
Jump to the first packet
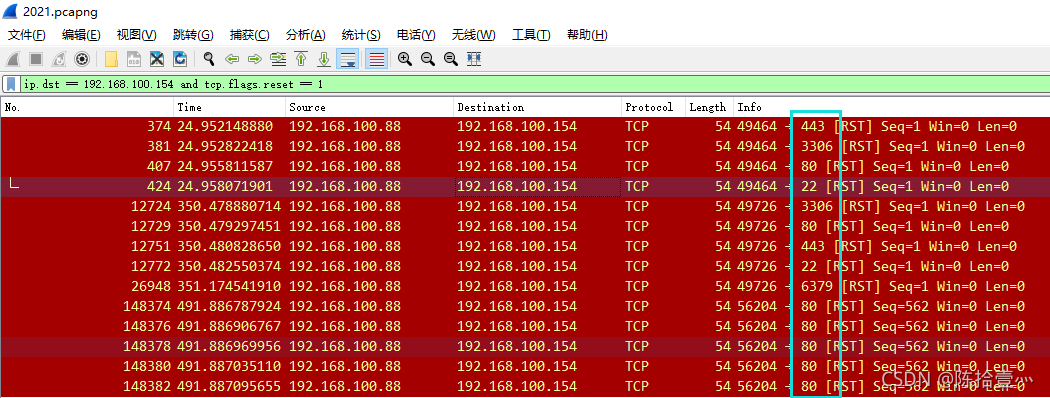click(x=301, y=59)
